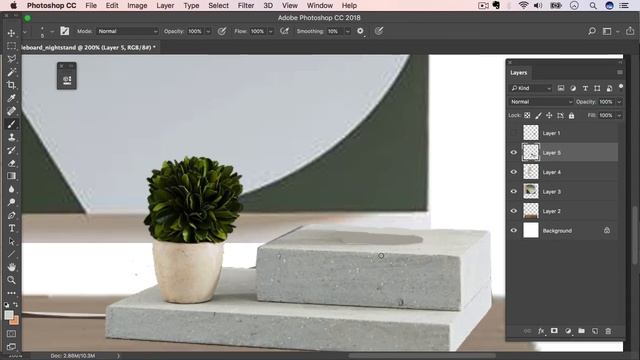Select the Brush tool in toolbar
The height and width of the screenshot is (360, 640).
(11, 124)
